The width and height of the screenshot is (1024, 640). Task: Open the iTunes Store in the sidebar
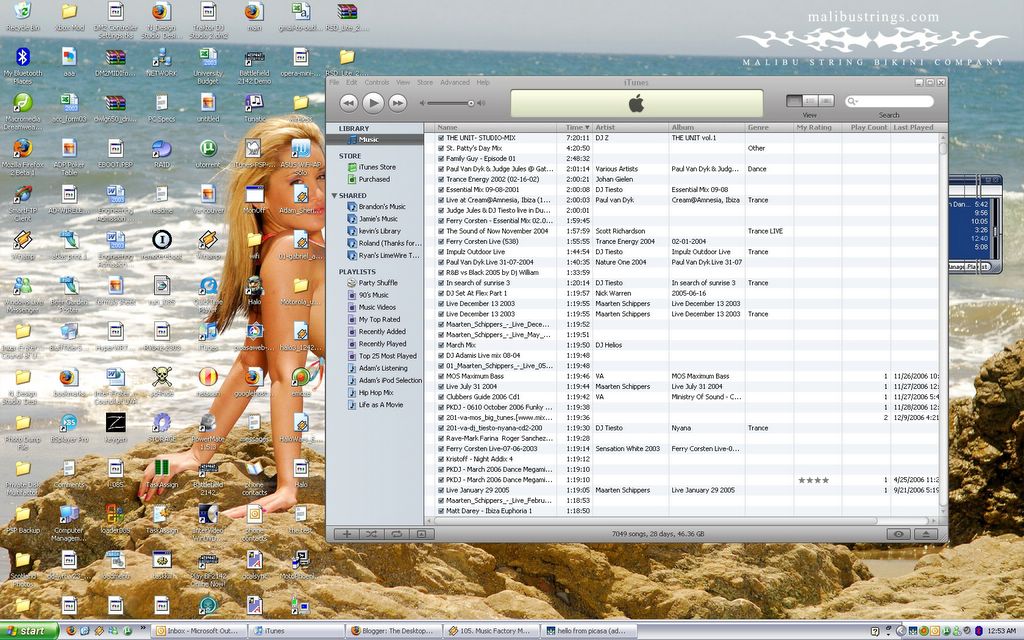pos(375,167)
